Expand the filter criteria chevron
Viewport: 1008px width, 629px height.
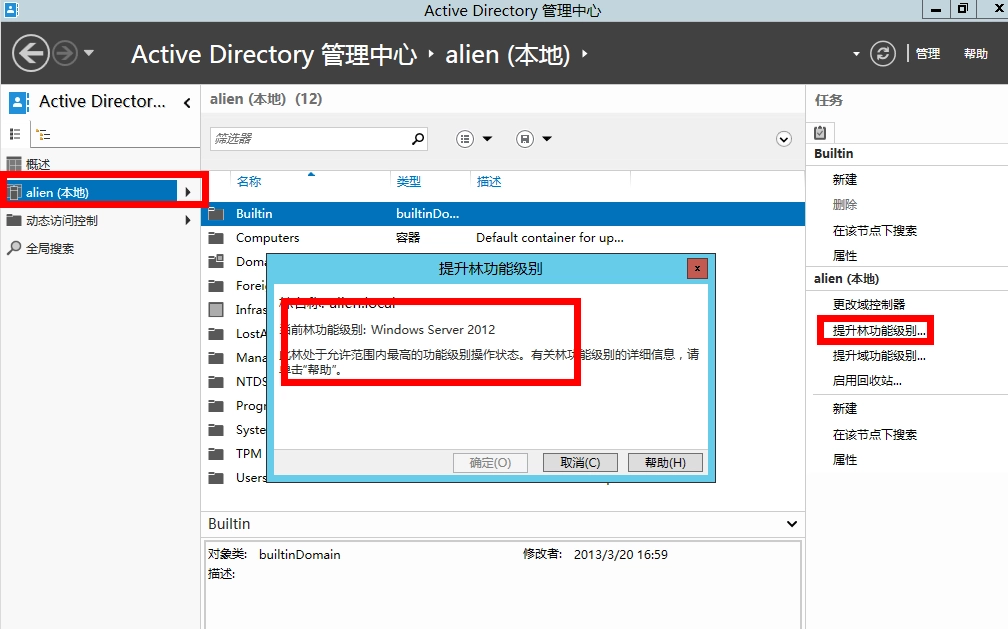pyautogui.click(x=784, y=139)
